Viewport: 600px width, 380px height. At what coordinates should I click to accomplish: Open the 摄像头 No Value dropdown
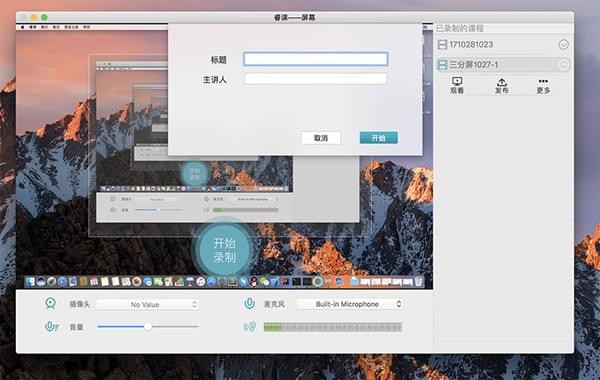coord(148,305)
